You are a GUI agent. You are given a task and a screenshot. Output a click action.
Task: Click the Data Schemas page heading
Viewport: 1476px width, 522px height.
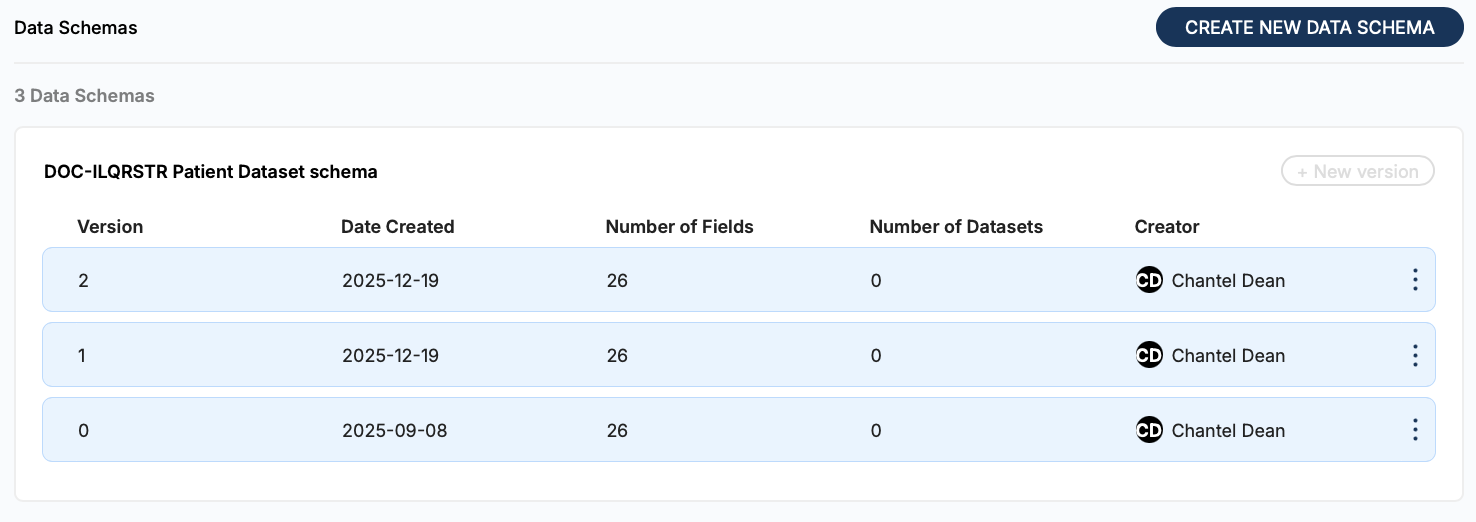(76, 28)
